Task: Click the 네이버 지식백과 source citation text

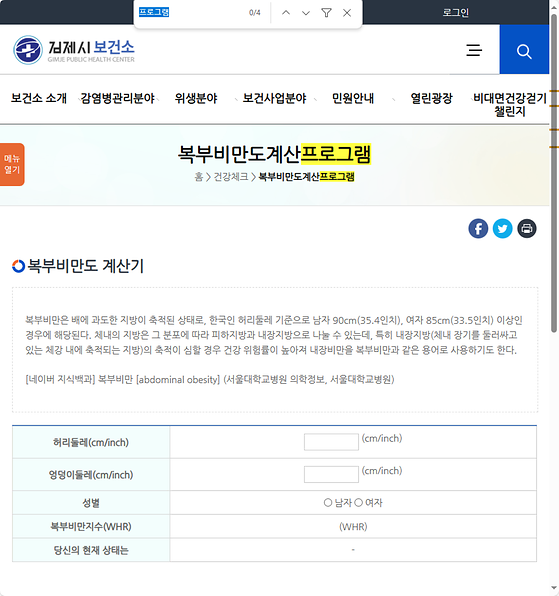Action: [210, 379]
